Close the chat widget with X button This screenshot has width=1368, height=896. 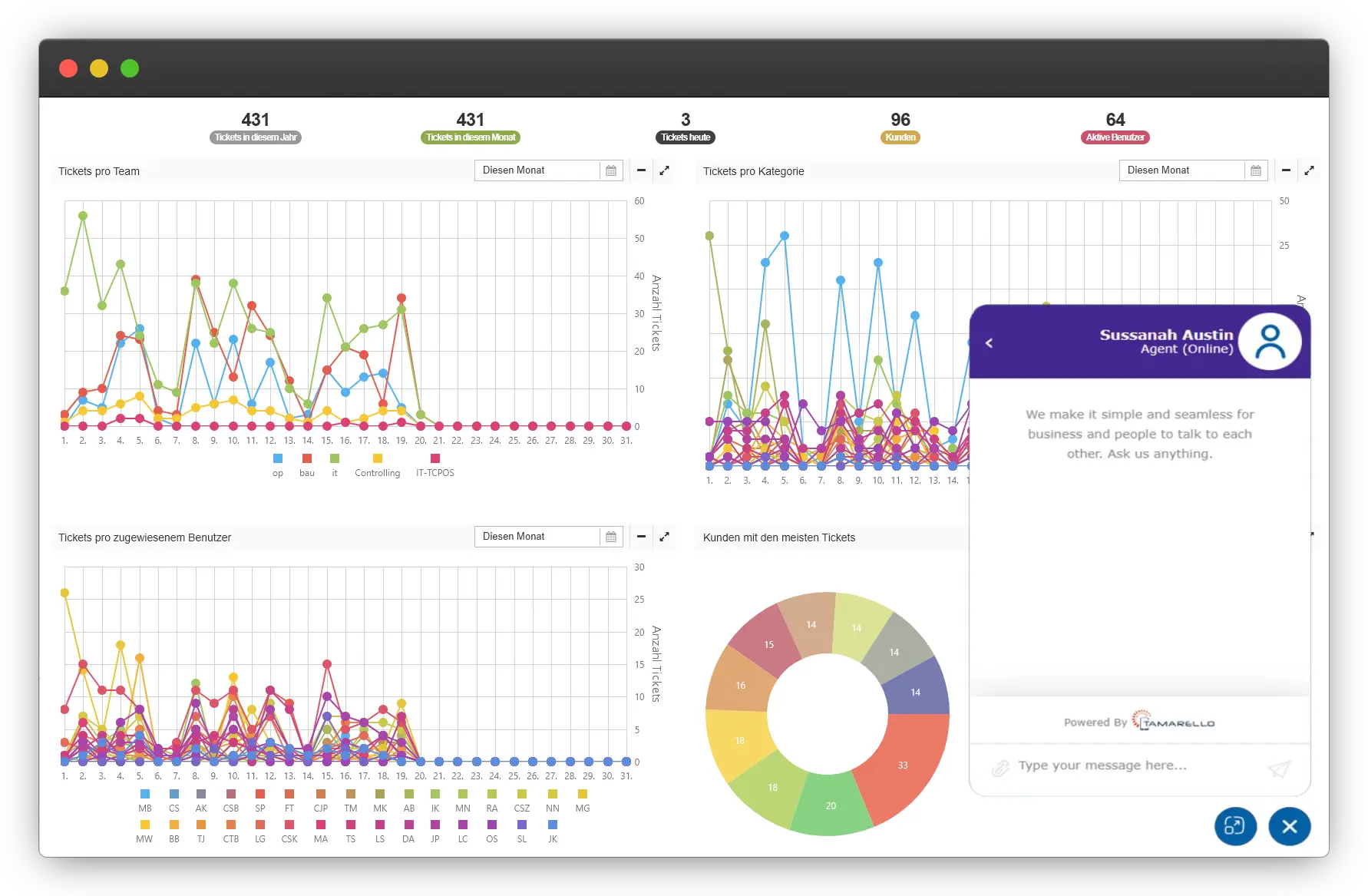pos(1289,826)
